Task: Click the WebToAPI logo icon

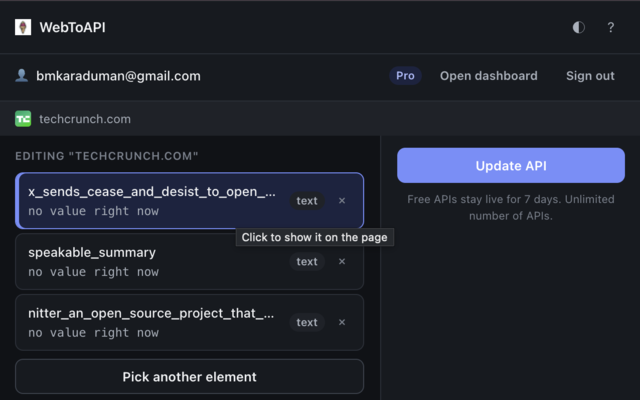Action: (23, 27)
